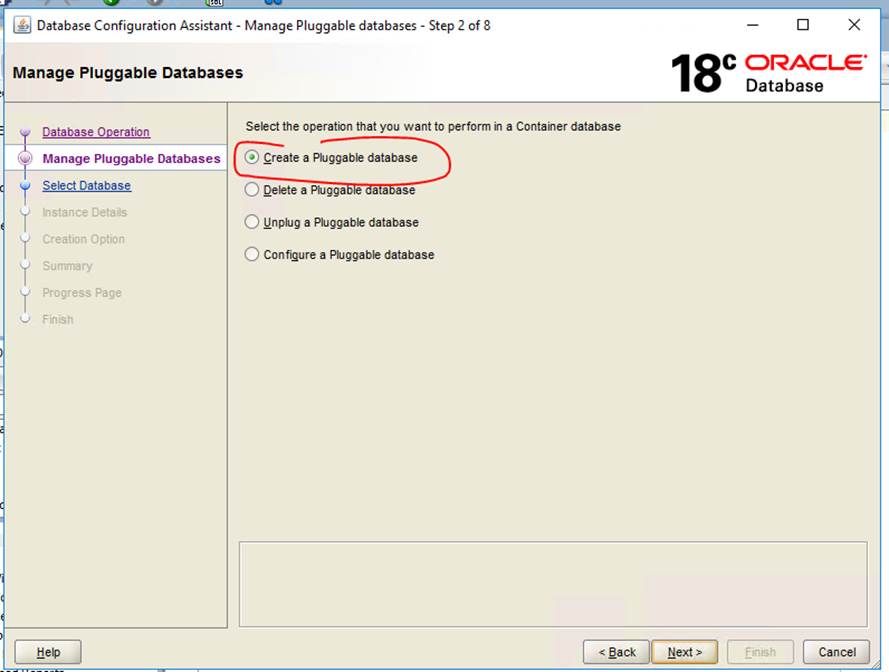This screenshot has height=672, width=889.
Task: Click the Help button
Action: (48, 652)
